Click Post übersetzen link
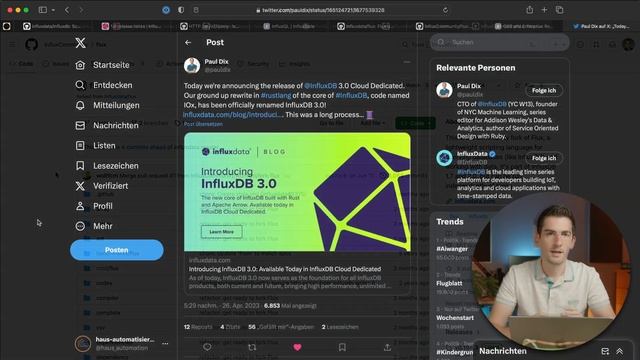The height and width of the screenshot is (360, 640). point(203,124)
